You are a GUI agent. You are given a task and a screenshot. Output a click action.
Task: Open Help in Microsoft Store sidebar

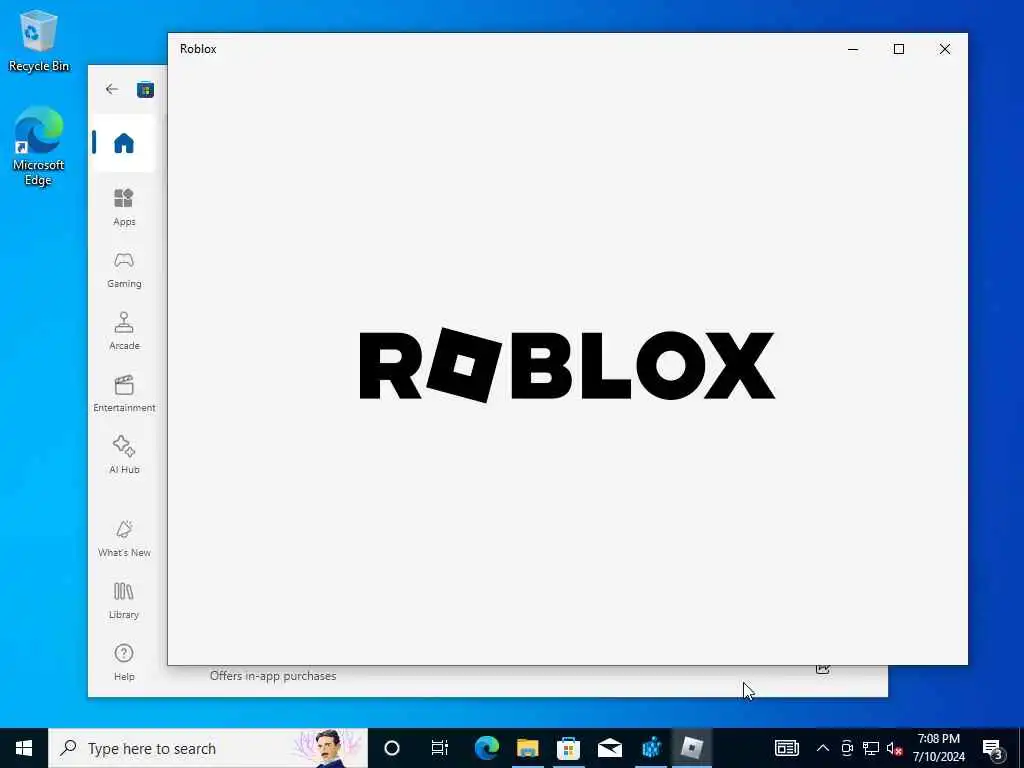[x=123, y=662]
